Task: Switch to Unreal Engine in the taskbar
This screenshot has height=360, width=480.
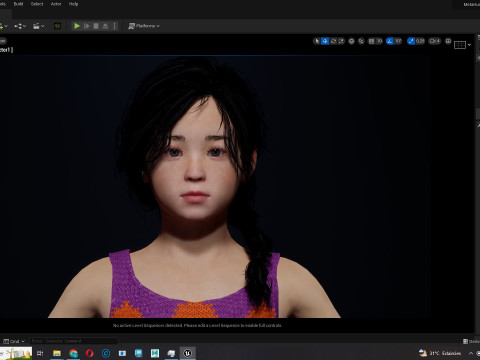Action: pos(188,353)
